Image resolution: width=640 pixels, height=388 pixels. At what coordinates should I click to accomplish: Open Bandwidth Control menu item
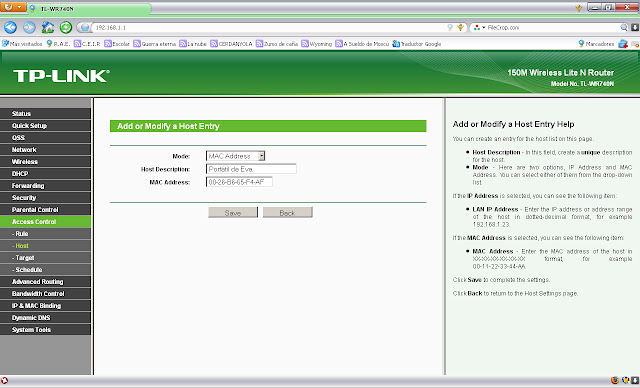tap(45, 294)
